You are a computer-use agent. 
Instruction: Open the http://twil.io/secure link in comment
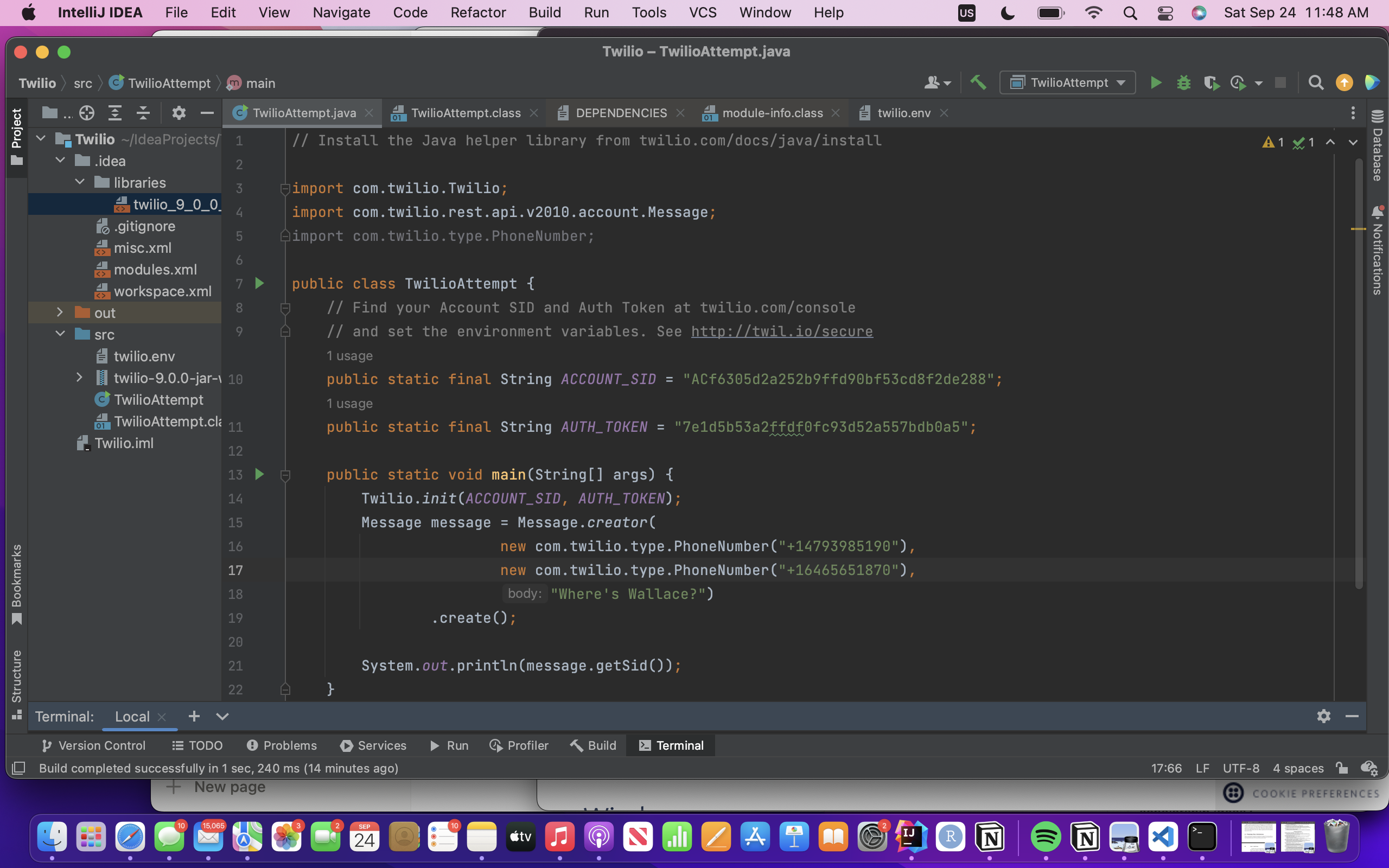[781, 331]
